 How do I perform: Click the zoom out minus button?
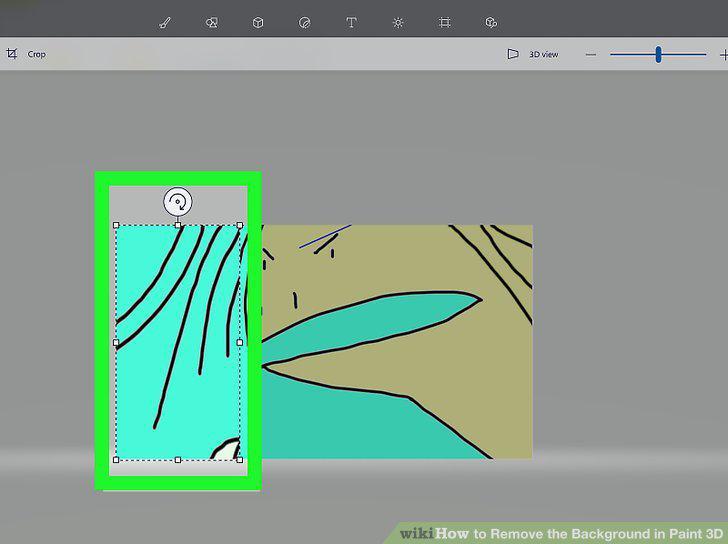point(591,55)
